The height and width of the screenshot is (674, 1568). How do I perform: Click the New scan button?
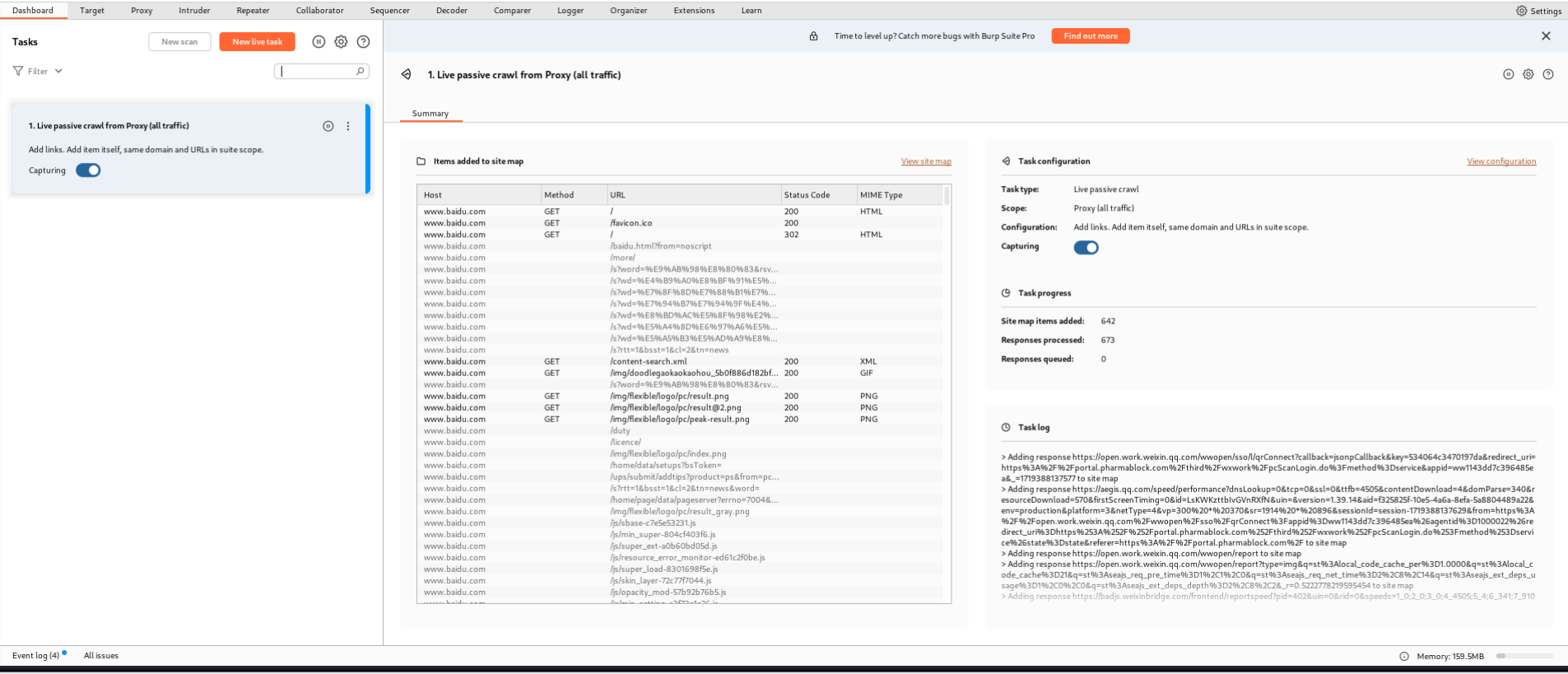[x=179, y=42]
